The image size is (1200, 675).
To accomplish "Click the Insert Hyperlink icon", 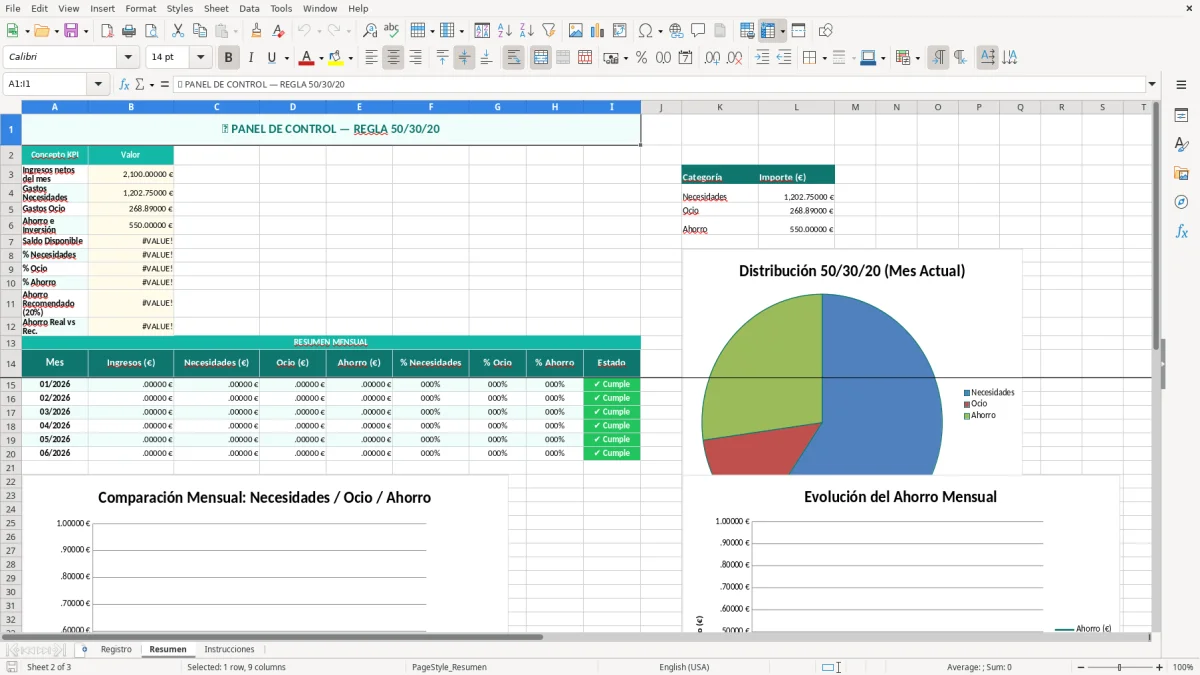I will pyautogui.click(x=676, y=31).
